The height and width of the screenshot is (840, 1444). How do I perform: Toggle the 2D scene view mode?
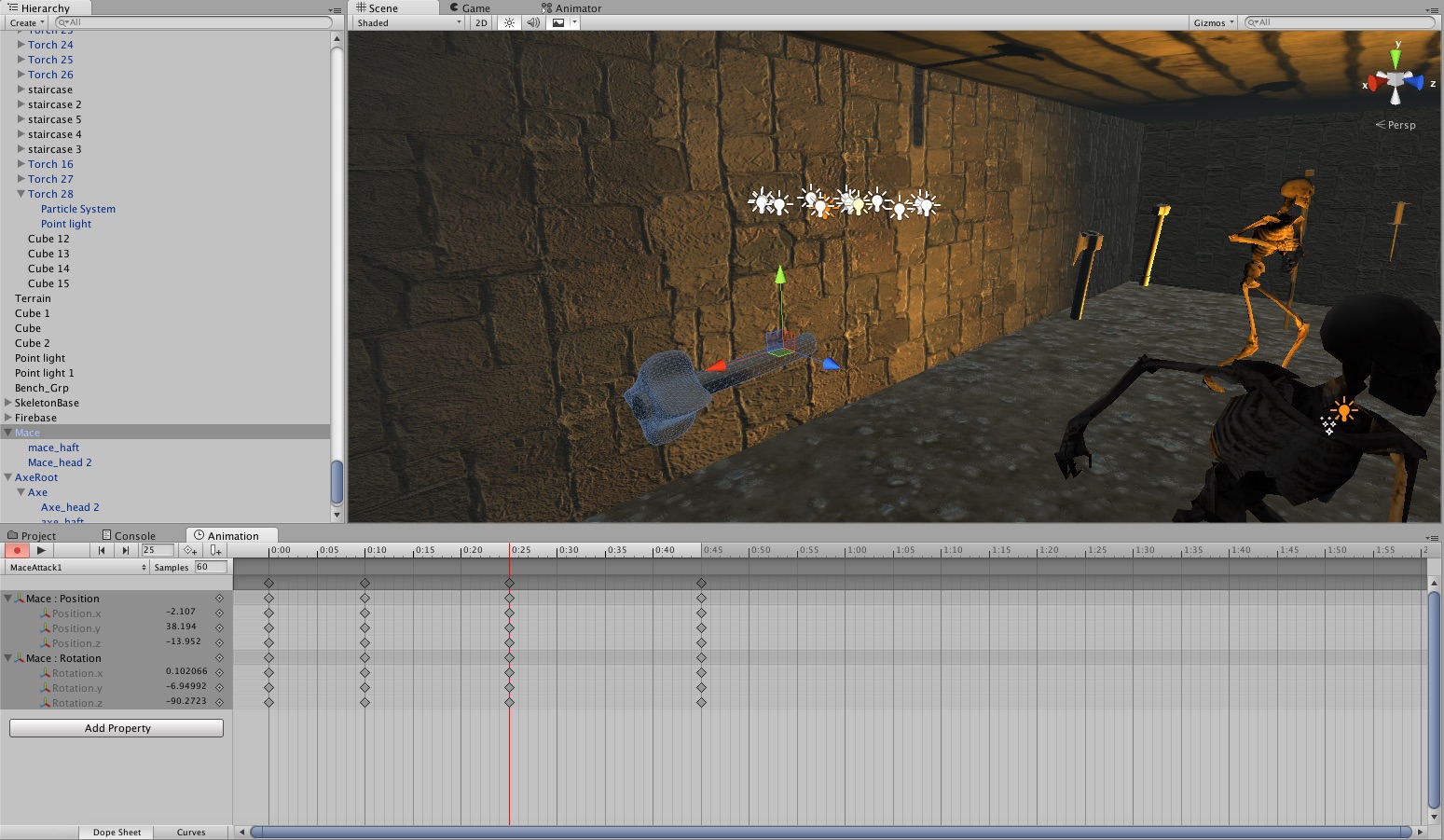pos(481,22)
